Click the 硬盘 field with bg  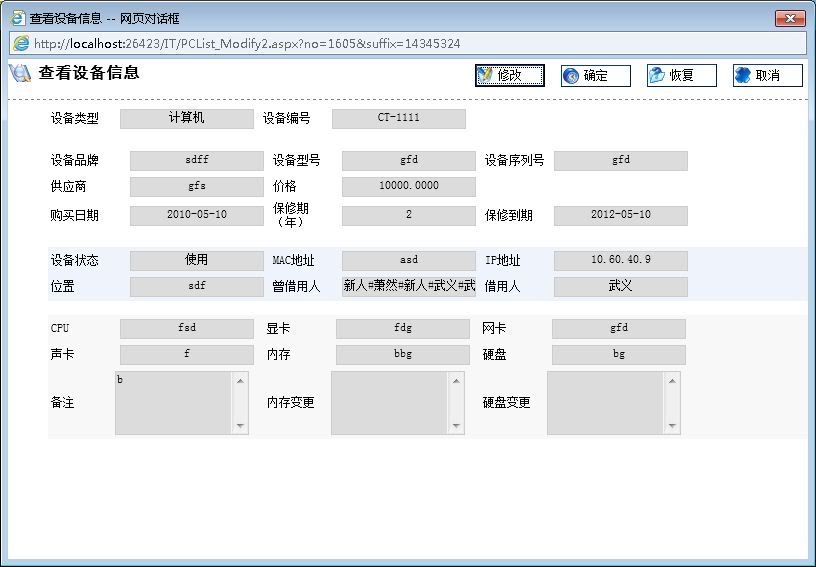pos(619,355)
